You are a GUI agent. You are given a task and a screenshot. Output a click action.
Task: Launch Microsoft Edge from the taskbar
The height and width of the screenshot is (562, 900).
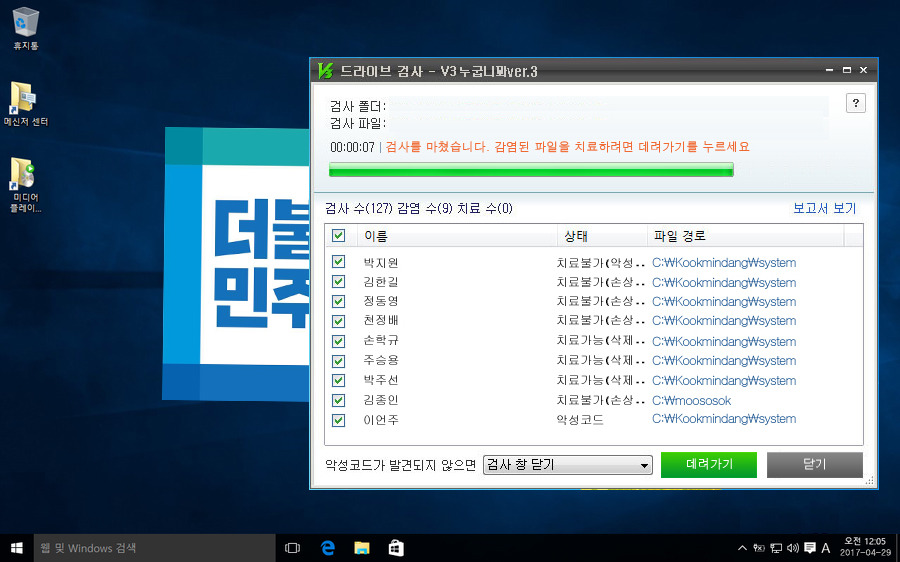click(x=327, y=548)
